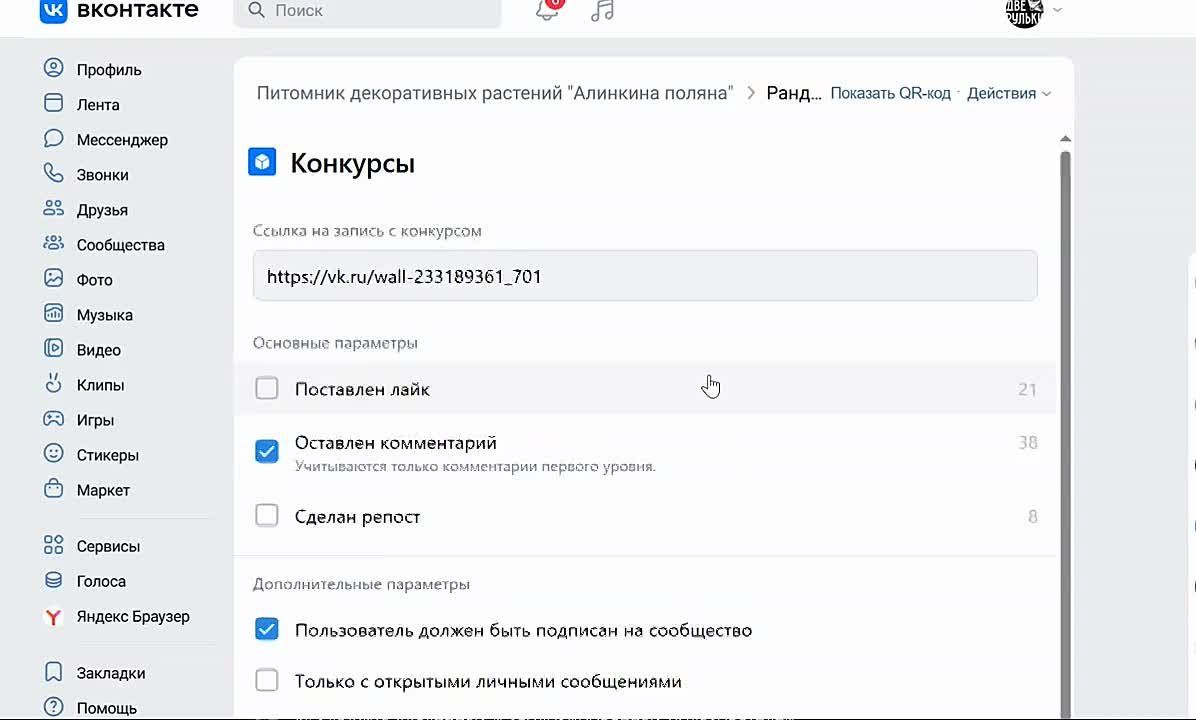
Task: Open Профиль in the sidebar menu
Action: pyautogui.click(x=109, y=69)
